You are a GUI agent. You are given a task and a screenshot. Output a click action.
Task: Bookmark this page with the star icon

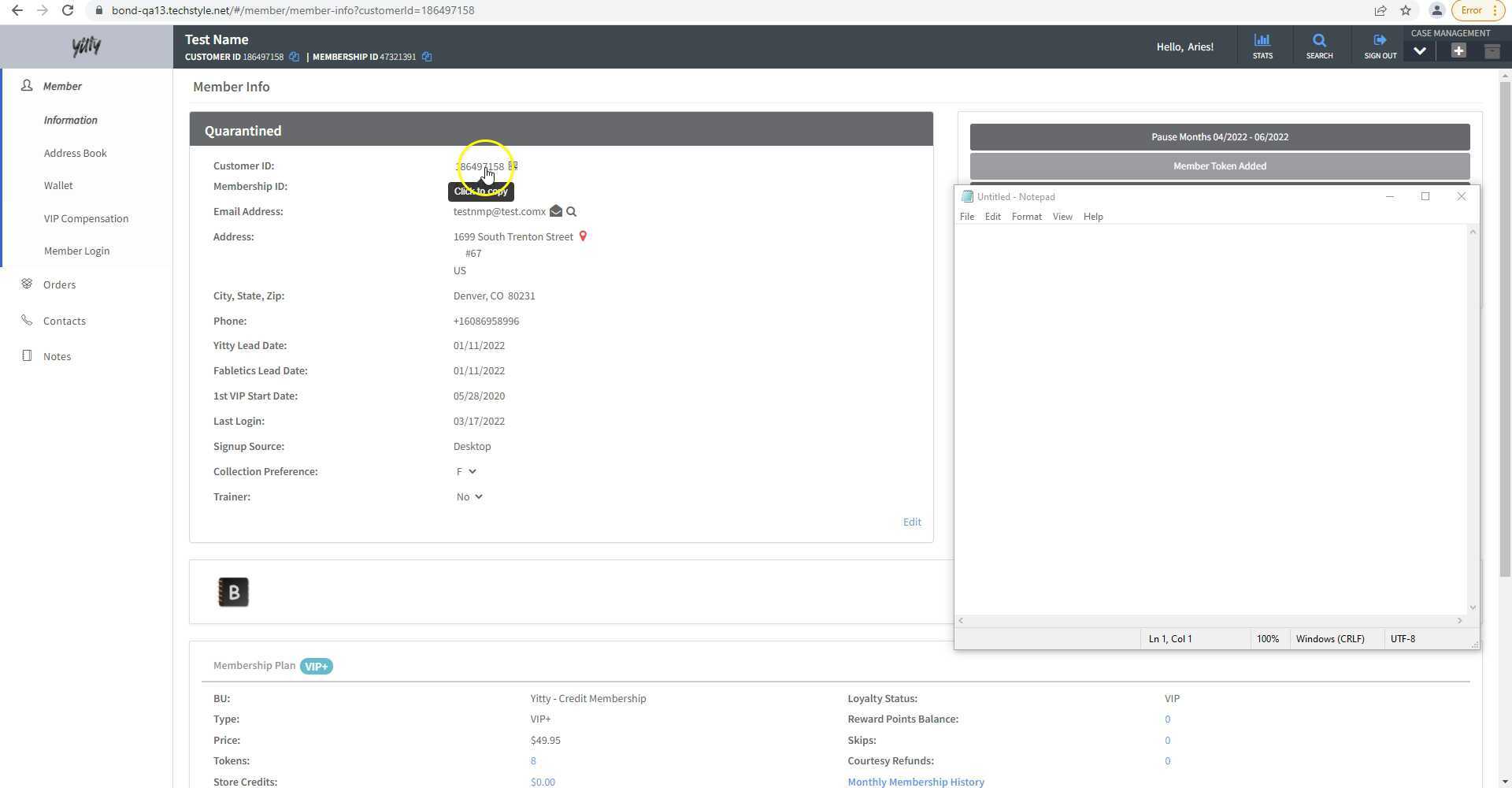tap(1406, 10)
